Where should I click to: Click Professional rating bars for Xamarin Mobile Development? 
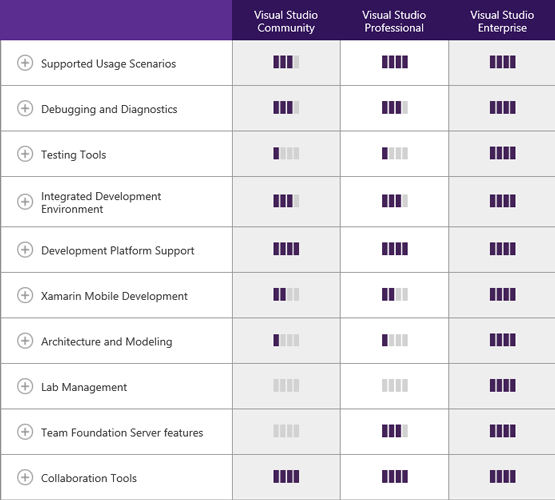[x=395, y=294]
